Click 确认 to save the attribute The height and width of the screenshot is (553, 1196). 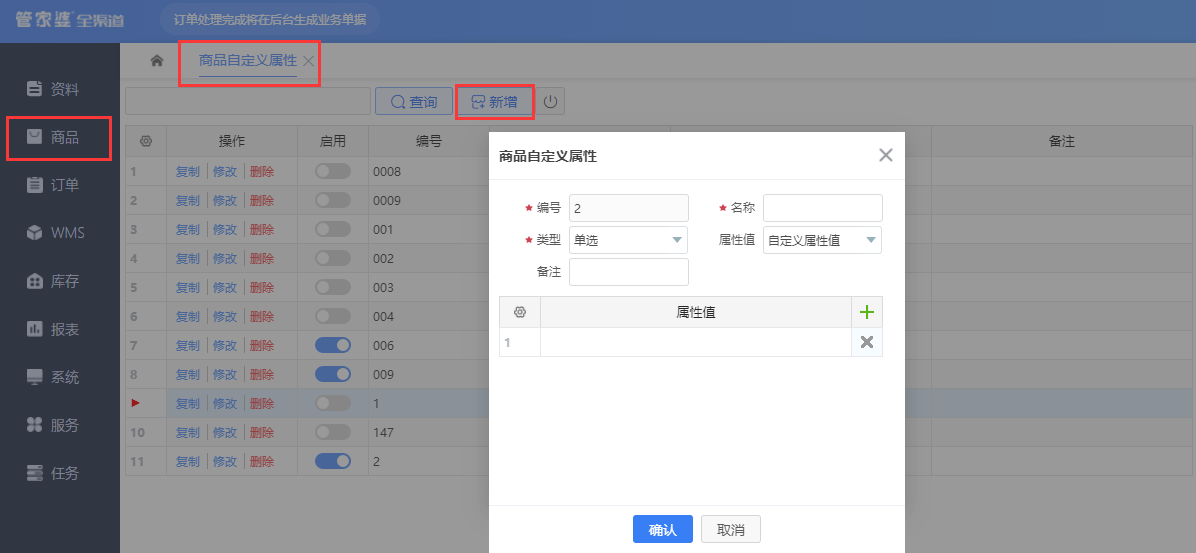click(662, 529)
